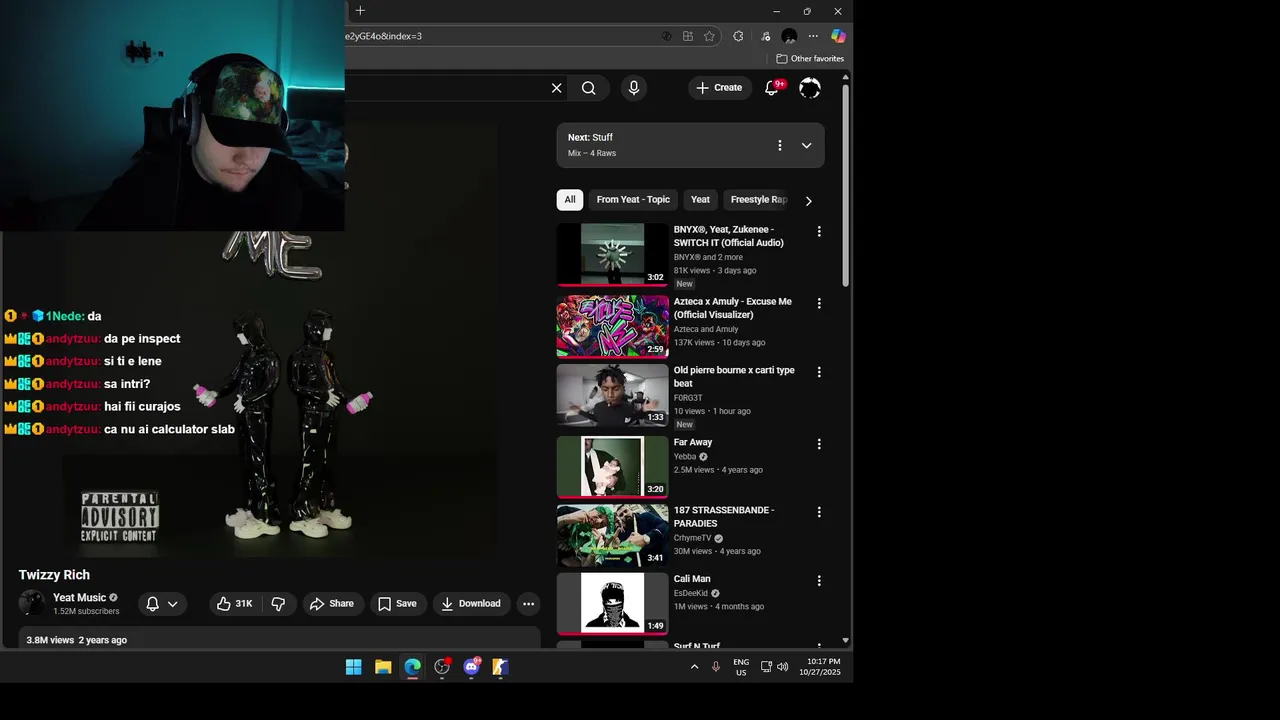Screen dimensions: 1280x720
Task: Switch input language ENG US
Action: pos(741,667)
